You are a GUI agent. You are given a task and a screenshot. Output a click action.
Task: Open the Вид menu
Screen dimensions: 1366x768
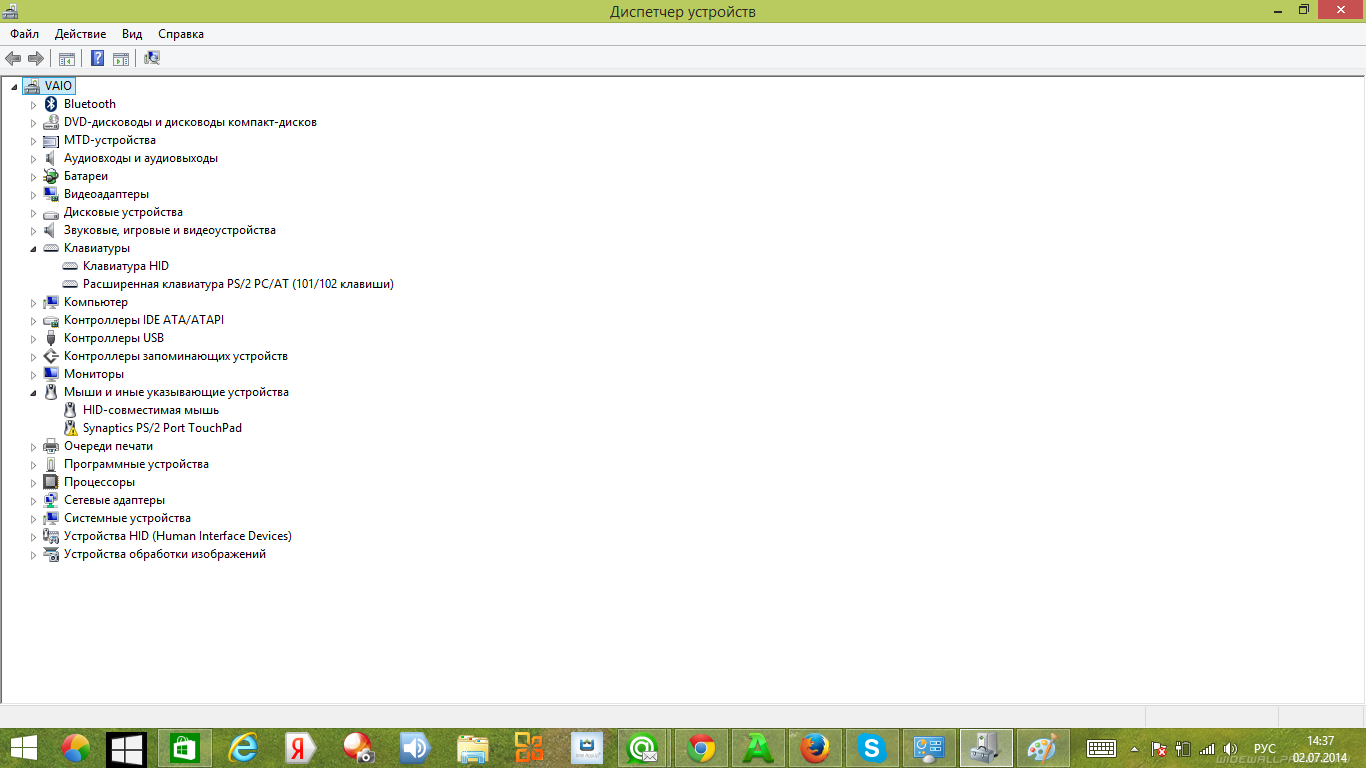tap(132, 34)
